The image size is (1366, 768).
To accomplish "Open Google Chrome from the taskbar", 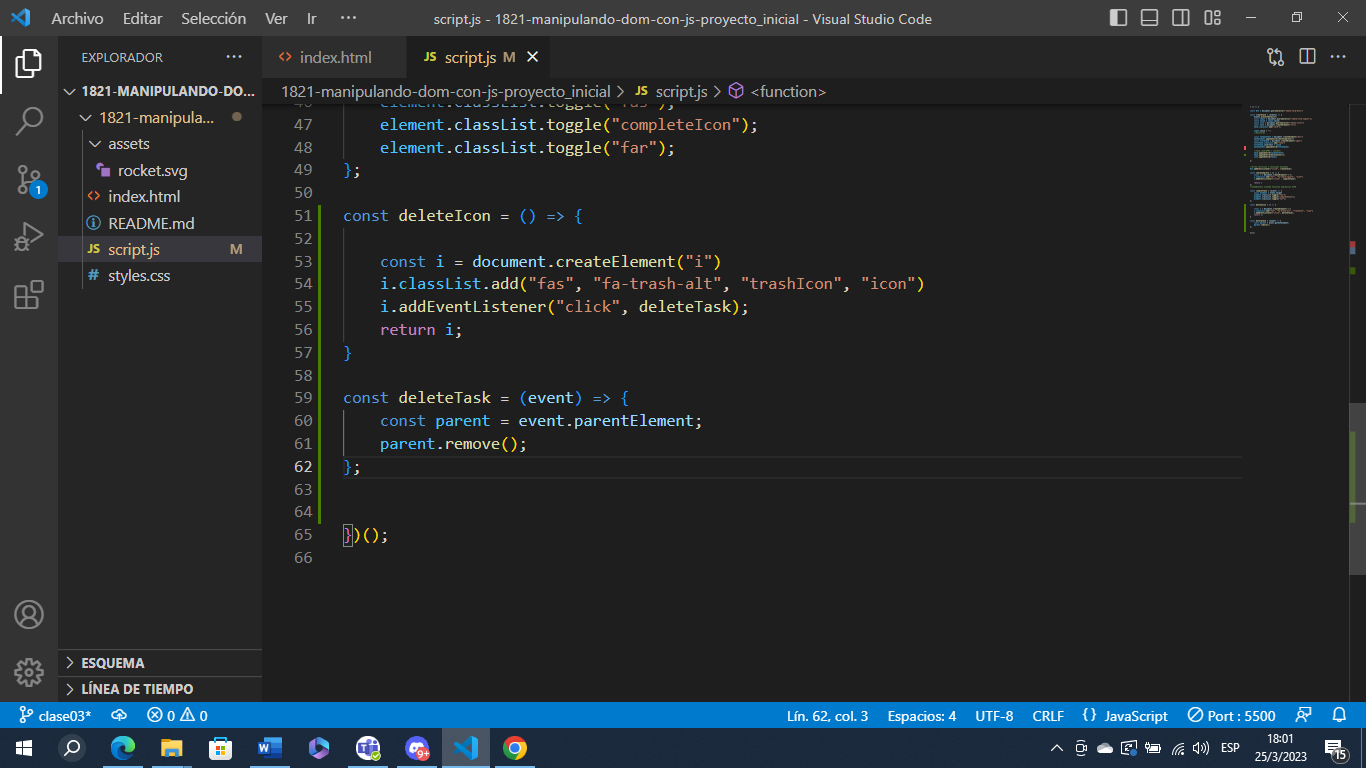I will 515,748.
